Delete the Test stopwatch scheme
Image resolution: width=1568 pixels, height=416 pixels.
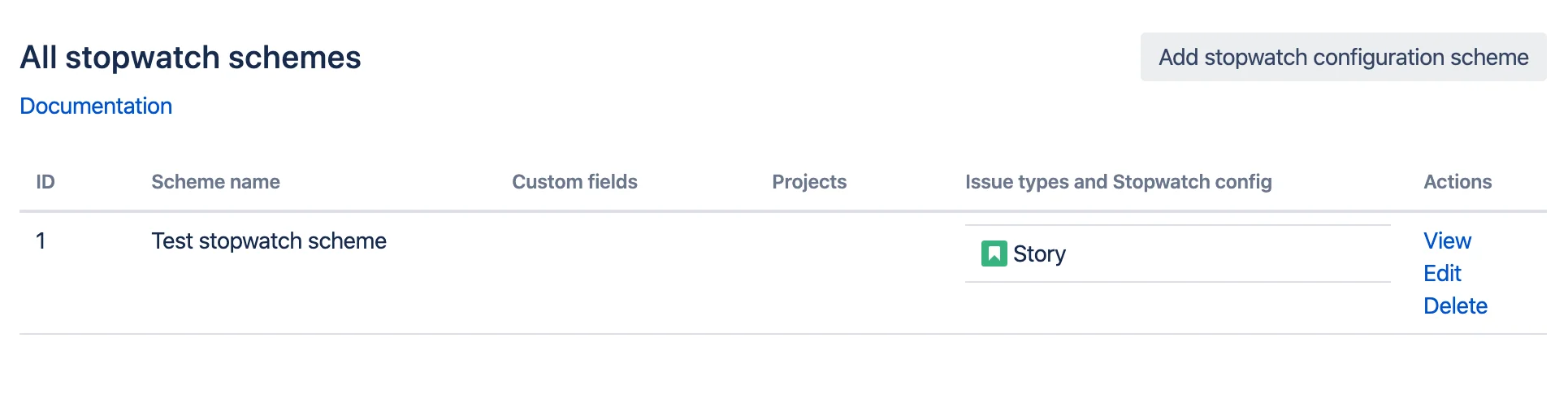click(1455, 305)
